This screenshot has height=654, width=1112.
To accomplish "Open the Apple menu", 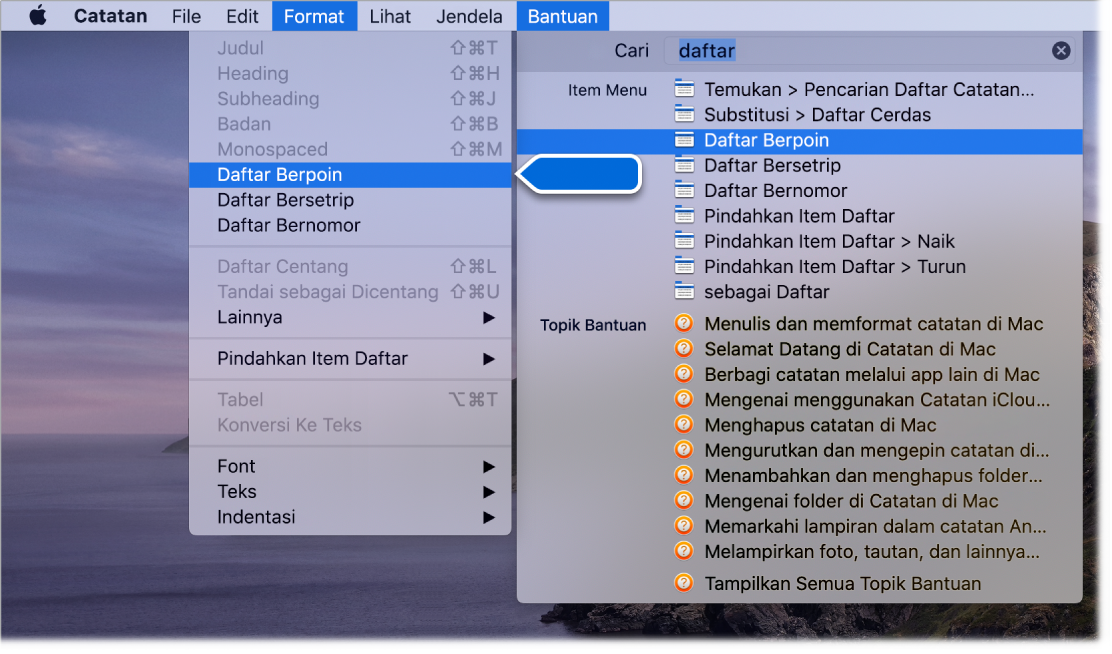I will pos(38,15).
